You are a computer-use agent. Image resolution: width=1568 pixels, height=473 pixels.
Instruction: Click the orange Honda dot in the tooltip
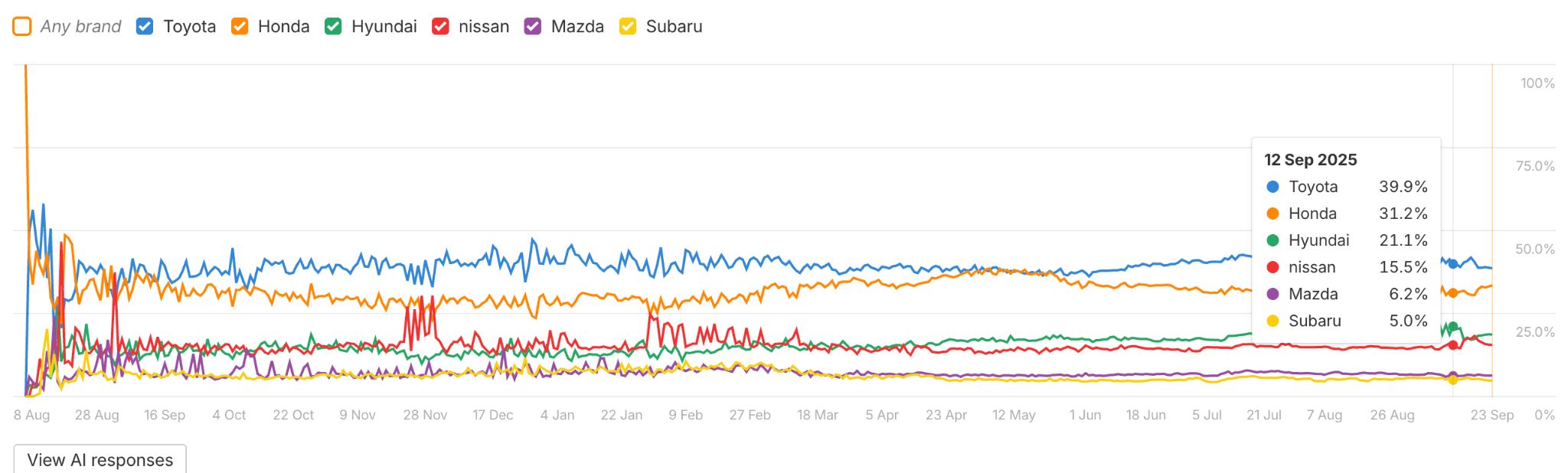(x=1271, y=214)
